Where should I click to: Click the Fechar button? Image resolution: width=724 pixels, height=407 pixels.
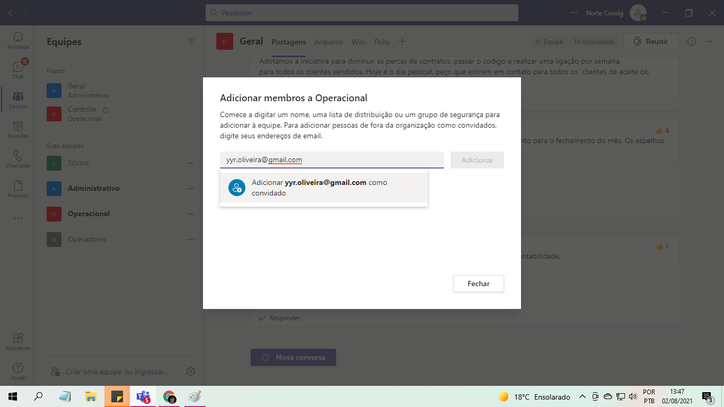[x=478, y=284]
